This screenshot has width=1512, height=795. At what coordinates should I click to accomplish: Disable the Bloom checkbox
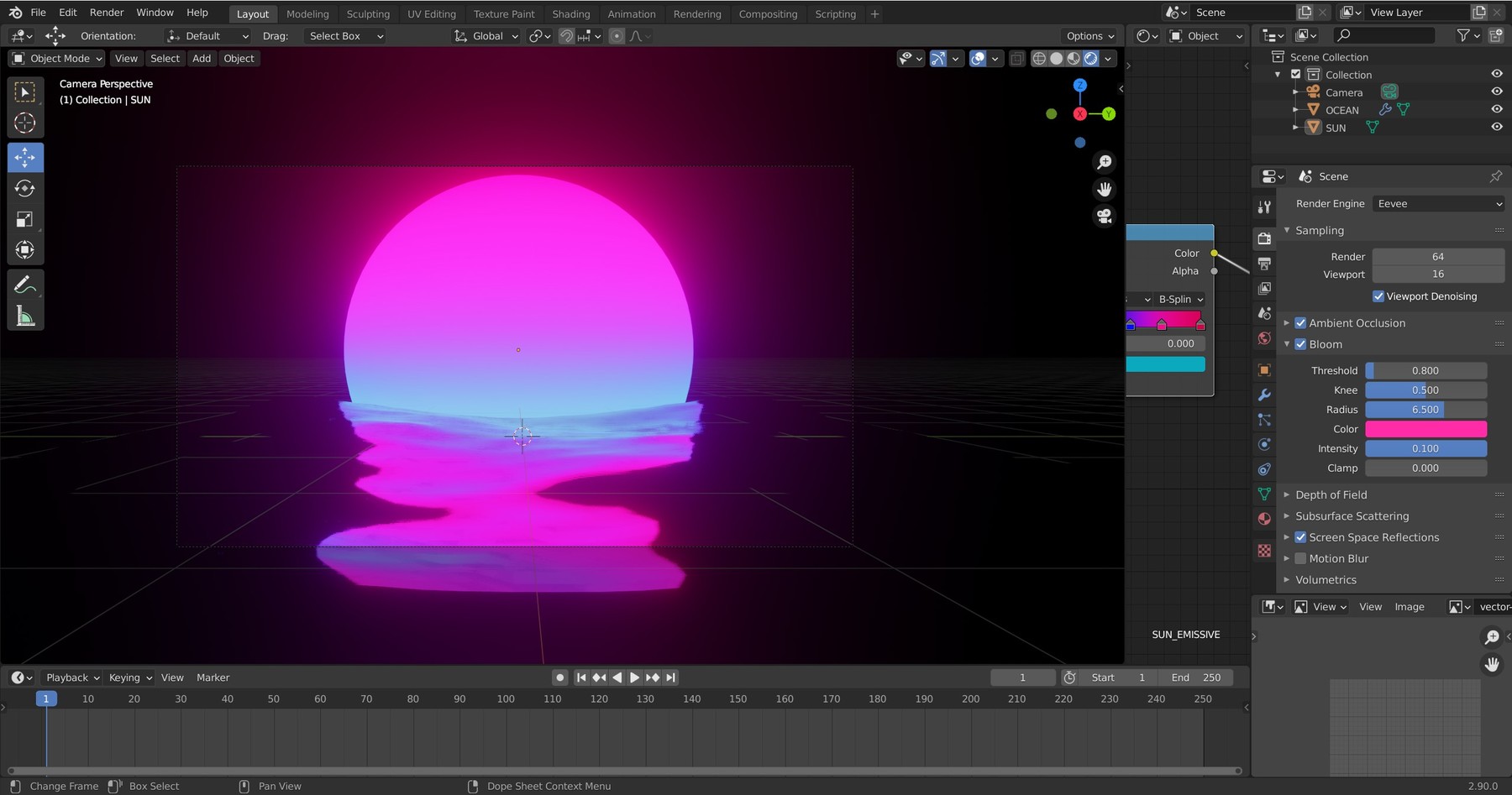coord(1299,344)
